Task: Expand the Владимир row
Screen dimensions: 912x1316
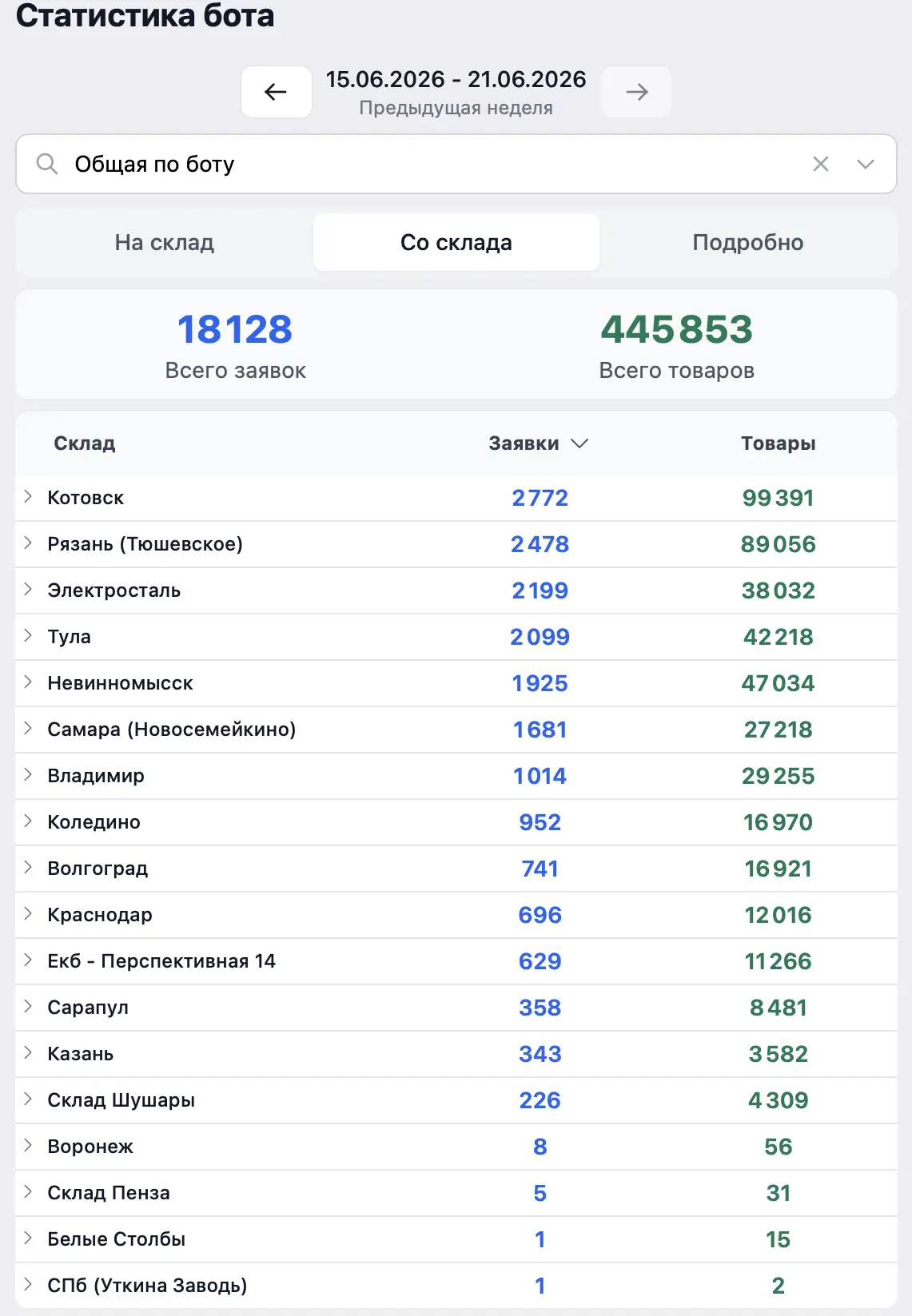Action: pyautogui.click(x=28, y=775)
